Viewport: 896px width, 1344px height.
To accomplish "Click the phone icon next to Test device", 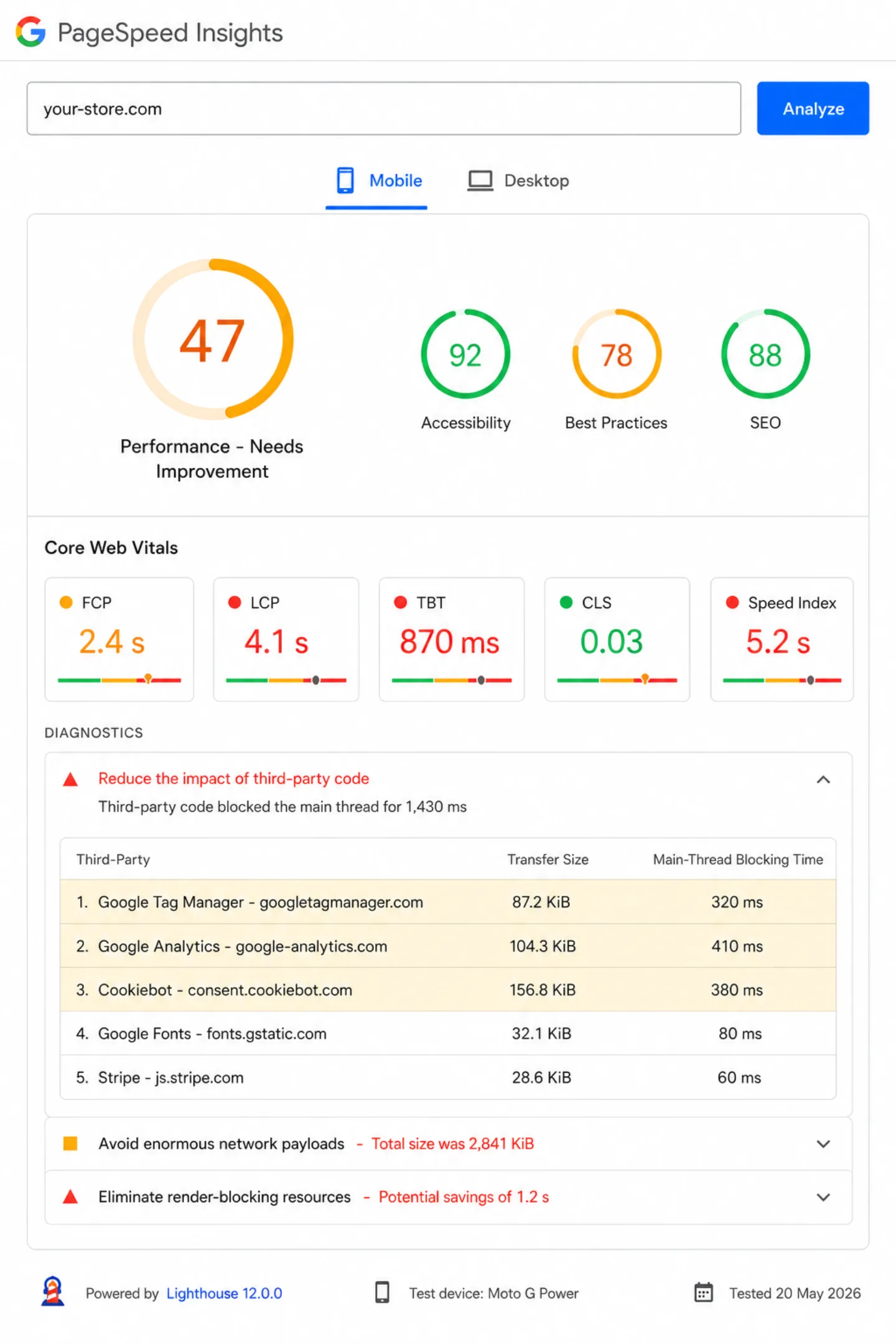I will pos(383,1292).
